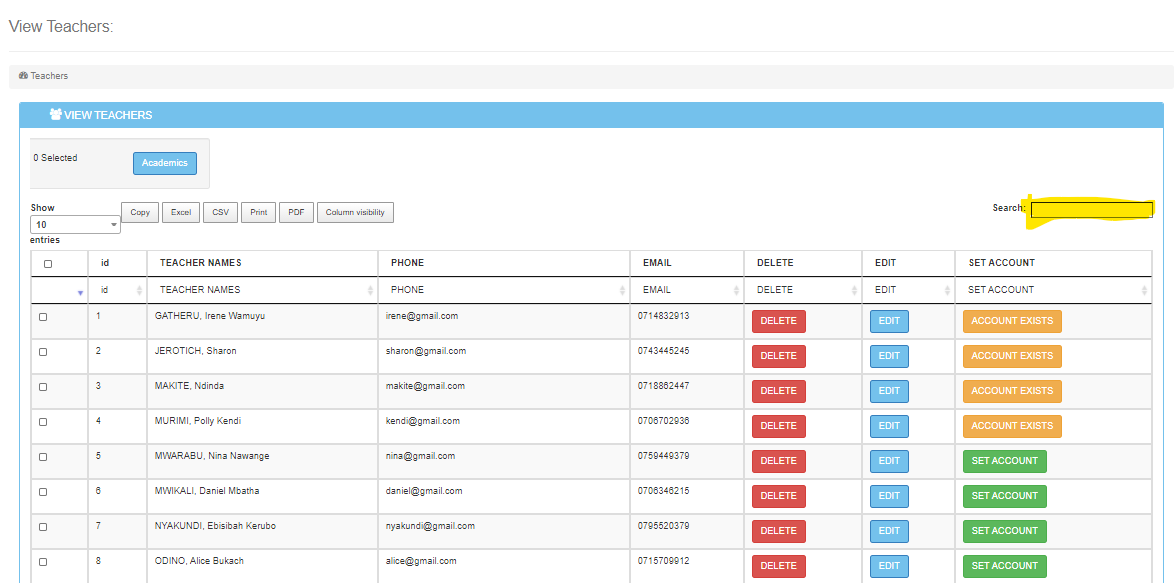1175x583 pixels.
Task: Click the users icon in View Teachers header
Action: pyautogui.click(x=55, y=115)
